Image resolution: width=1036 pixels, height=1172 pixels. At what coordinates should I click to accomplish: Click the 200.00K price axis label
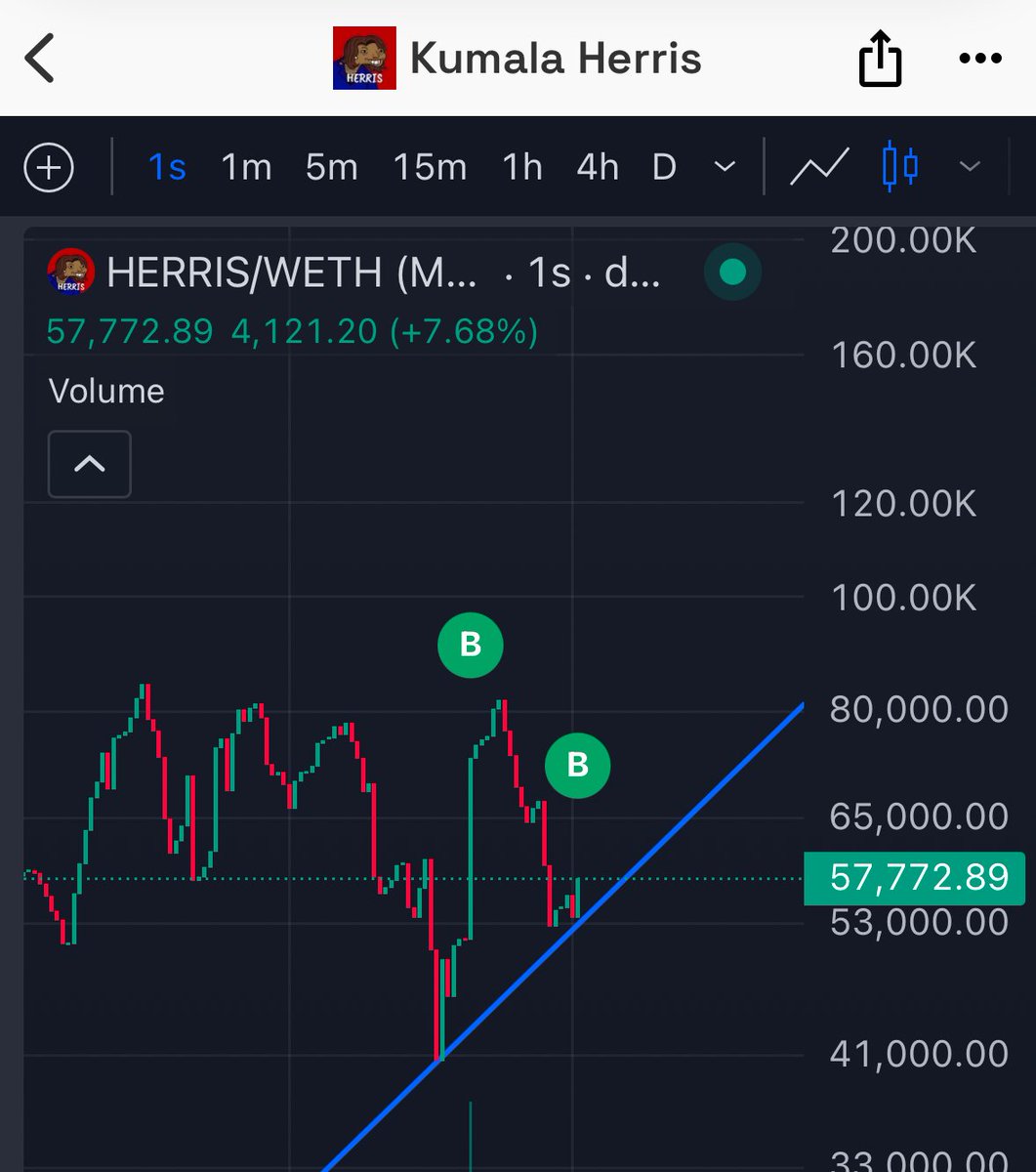click(x=903, y=240)
